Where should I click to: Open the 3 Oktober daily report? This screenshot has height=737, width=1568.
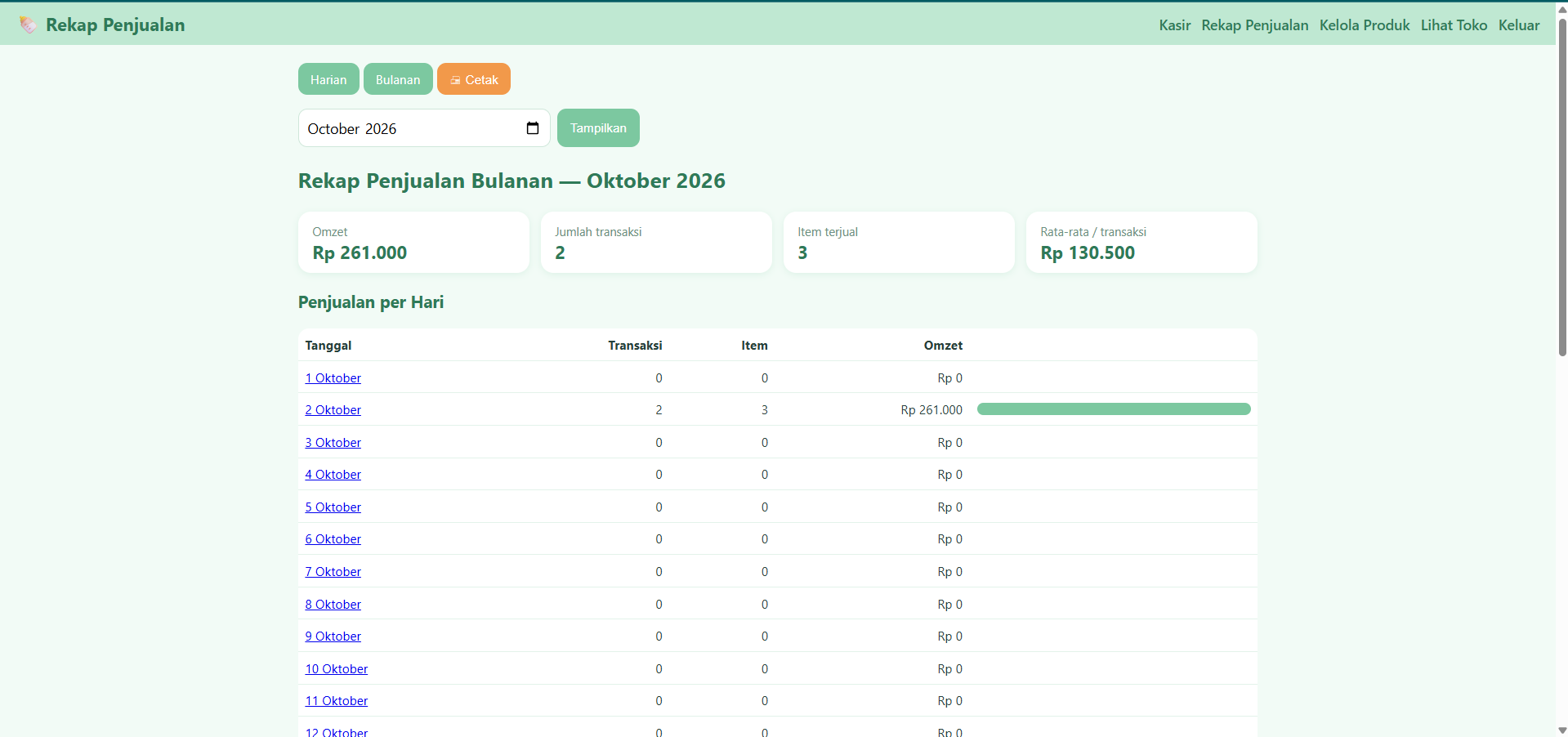(x=333, y=443)
